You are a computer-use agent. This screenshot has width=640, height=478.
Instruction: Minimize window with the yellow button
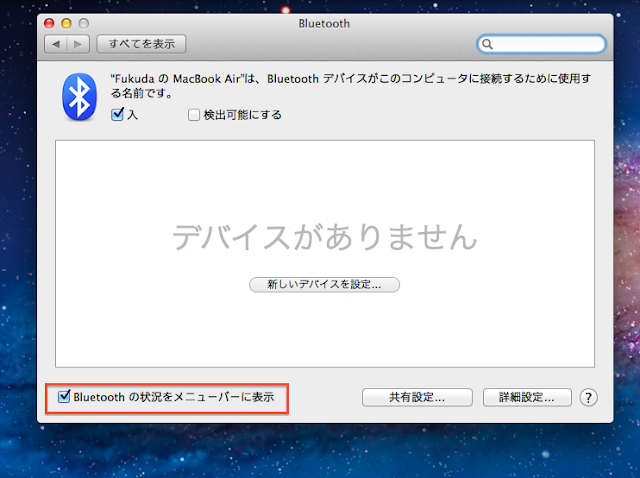click(x=67, y=23)
